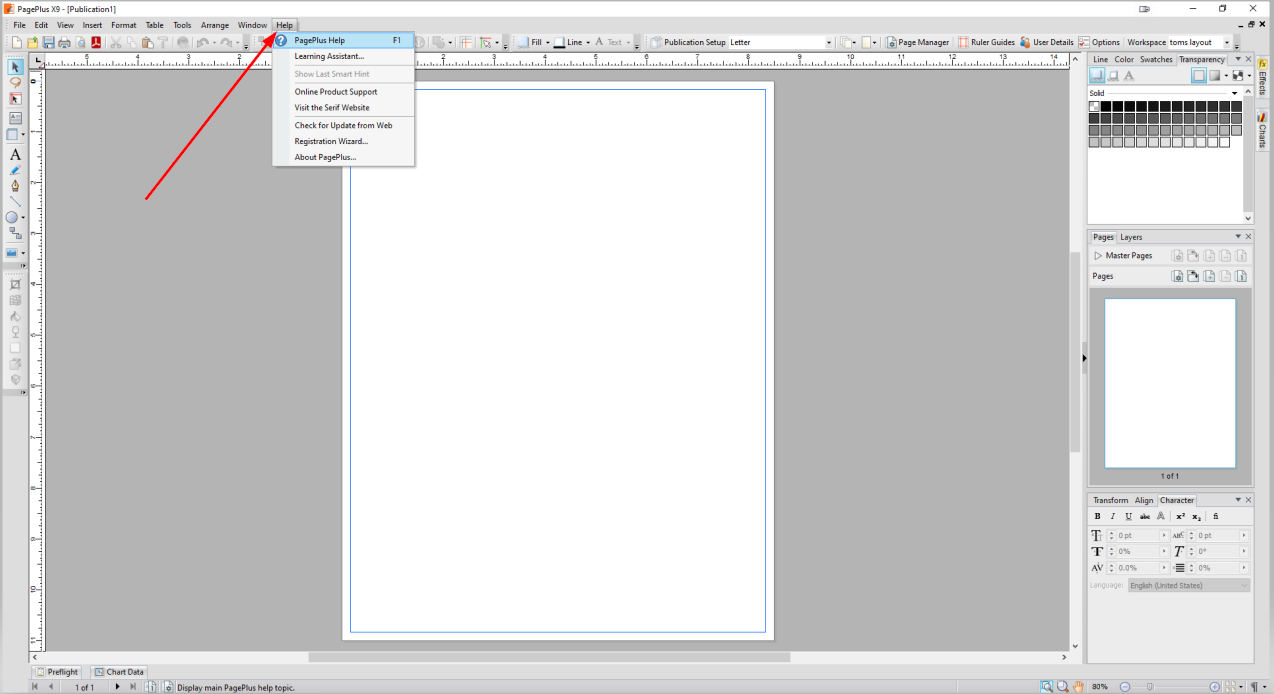Click the Format Painter icon

(x=163, y=42)
